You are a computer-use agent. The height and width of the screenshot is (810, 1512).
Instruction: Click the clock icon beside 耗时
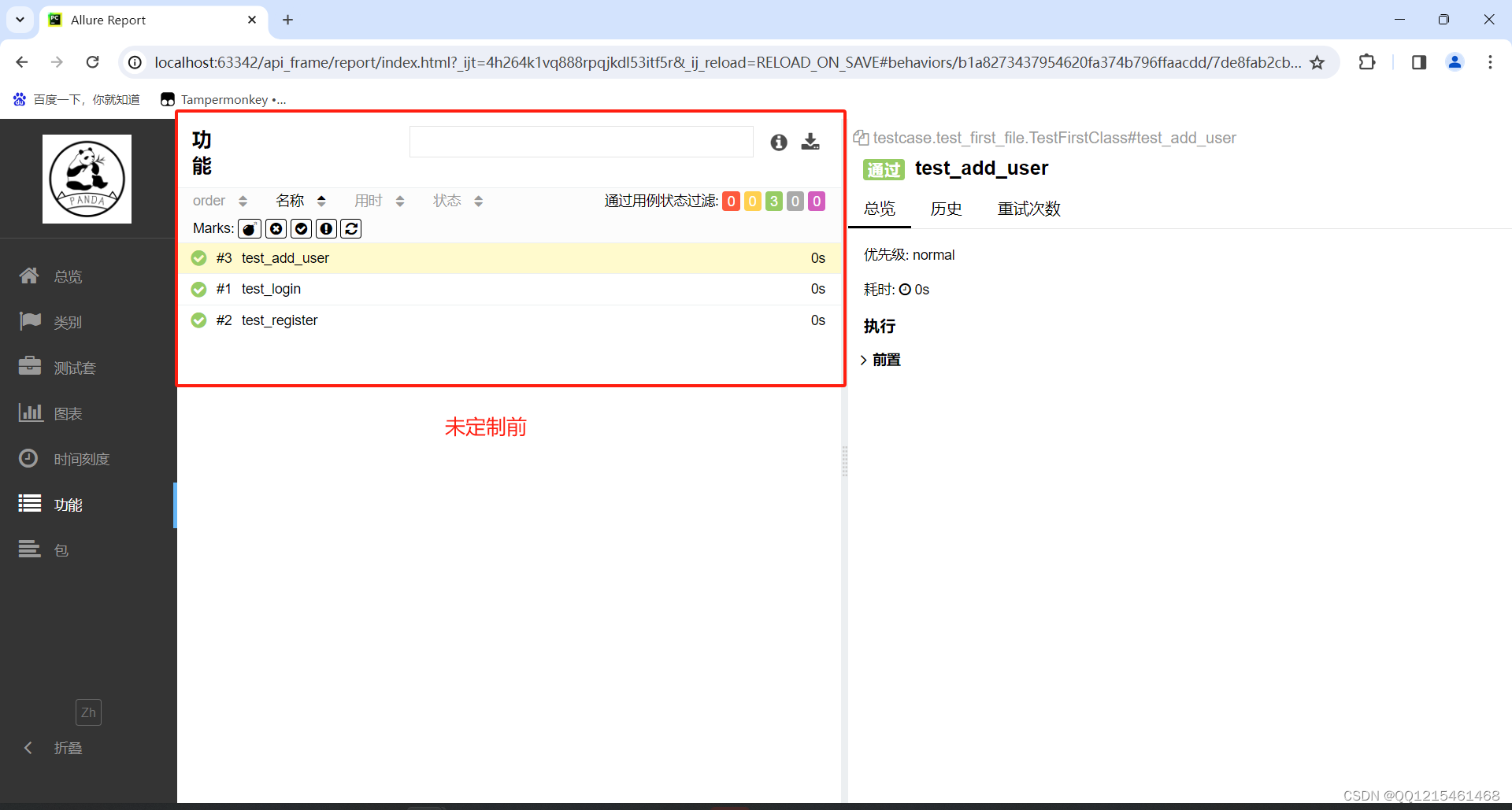(905, 290)
